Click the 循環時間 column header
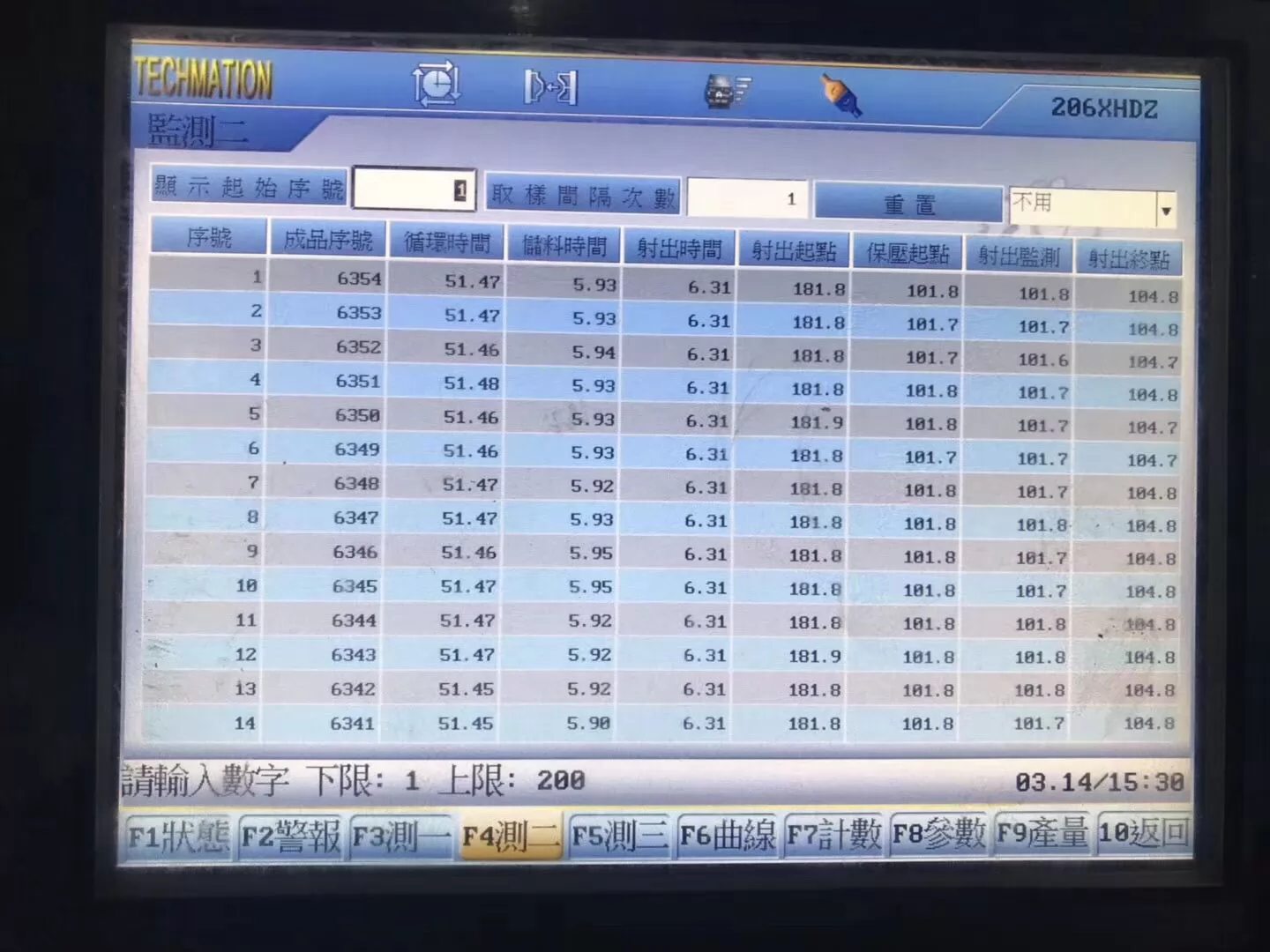Viewport: 1270px width, 952px height. click(446, 242)
